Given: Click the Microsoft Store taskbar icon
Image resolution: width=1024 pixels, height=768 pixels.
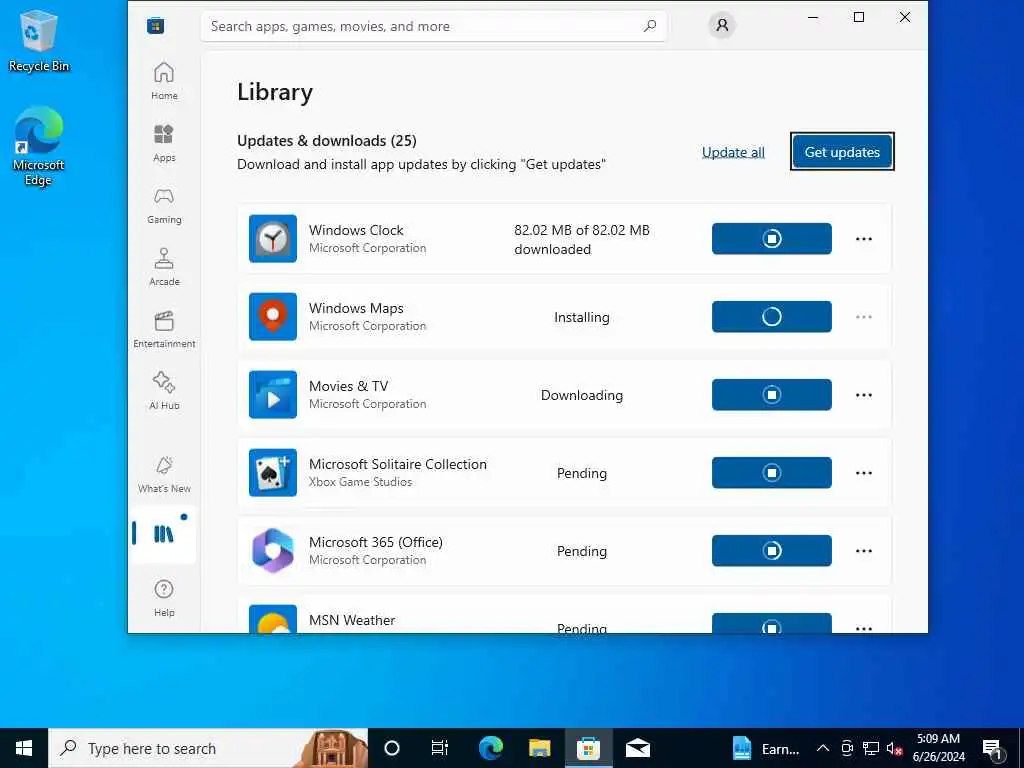Looking at the screenshot, I should click(588, 748).
